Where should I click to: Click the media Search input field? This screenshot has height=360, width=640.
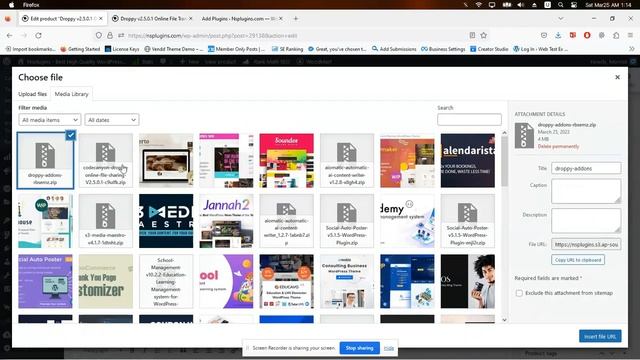(469, 119)
